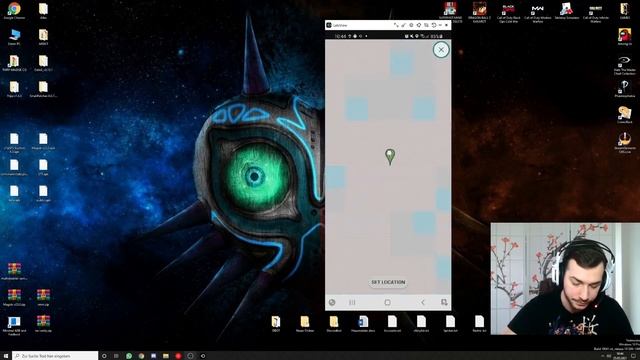Open Call of Duty Black Ops Cold War shortcut
This screenshot has height=360, width=640.
point(509,12)
